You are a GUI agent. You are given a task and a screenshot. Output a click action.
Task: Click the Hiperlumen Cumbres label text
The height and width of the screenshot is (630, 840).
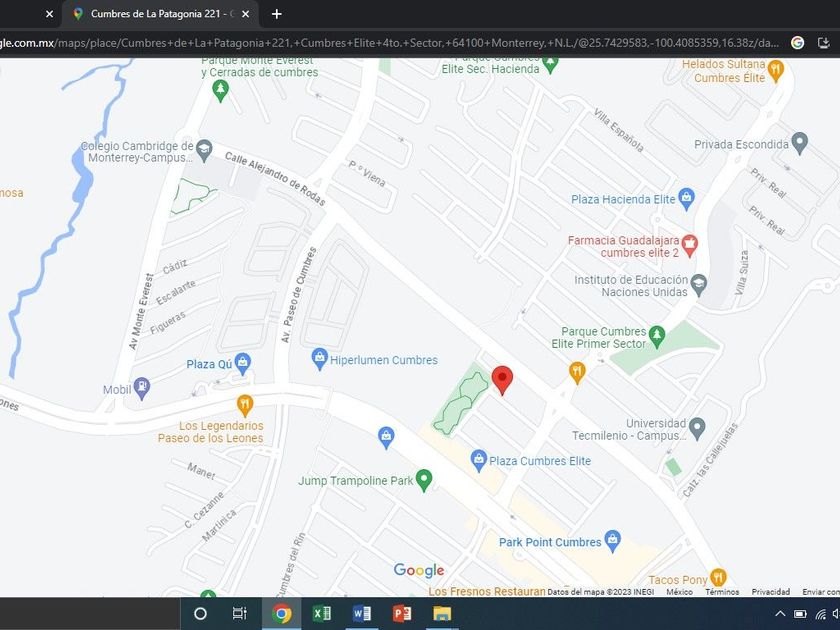click(384, 360)
